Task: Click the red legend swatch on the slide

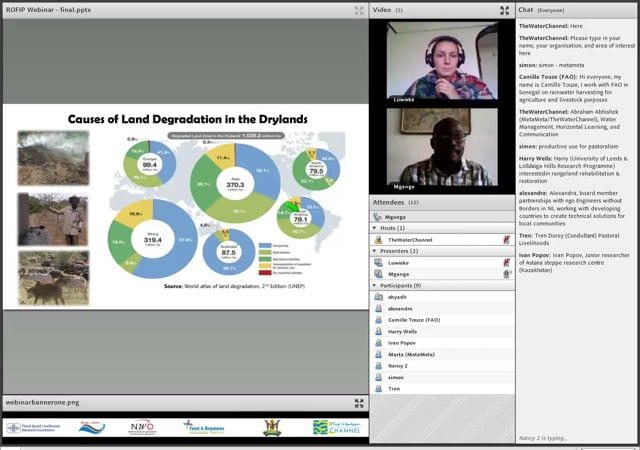Action: [265, 272]
